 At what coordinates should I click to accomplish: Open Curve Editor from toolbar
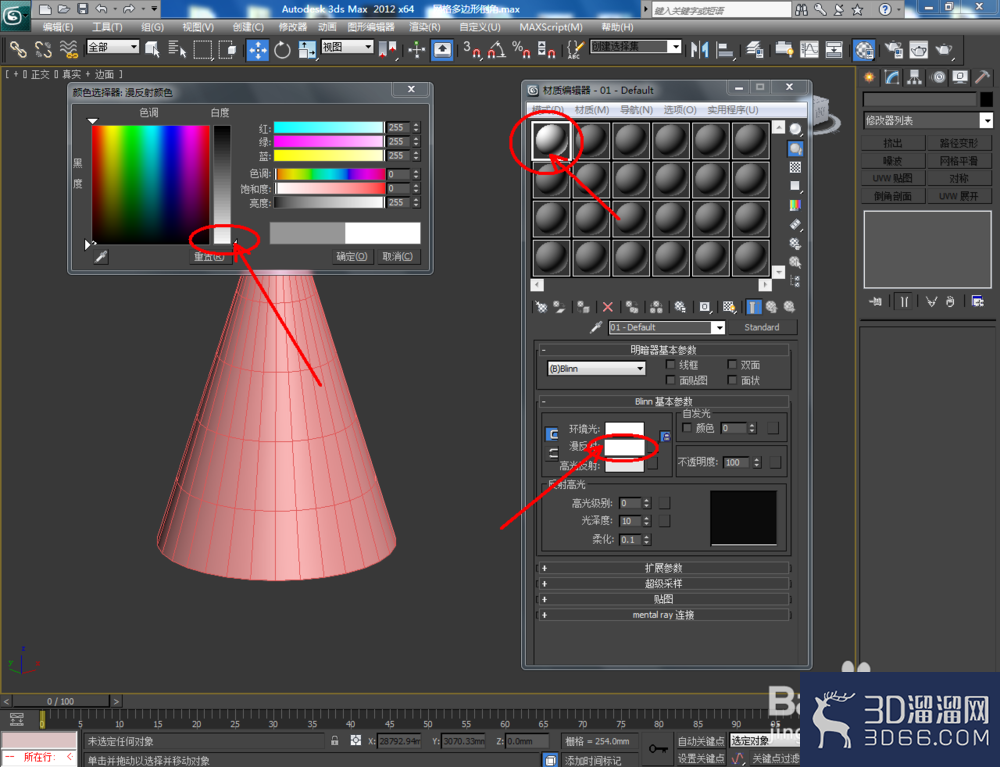click(x=809, y=49)
